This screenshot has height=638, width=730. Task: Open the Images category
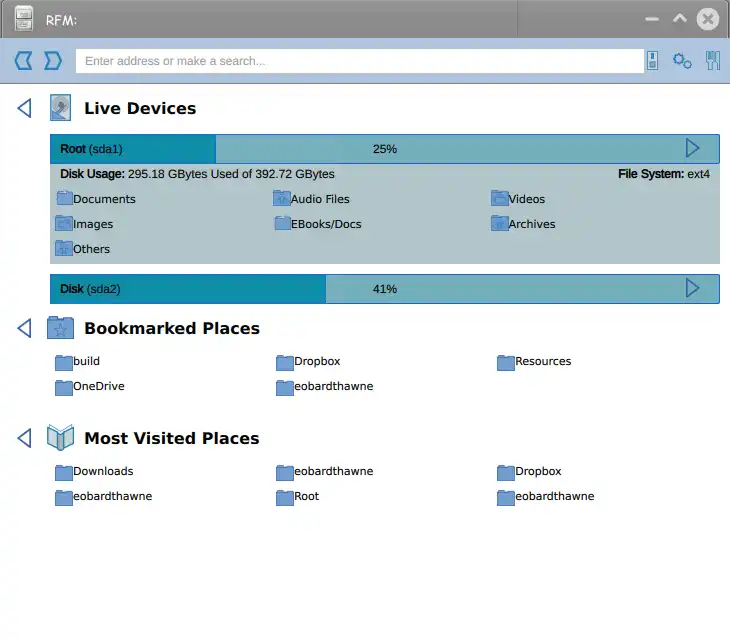click(84, 224)
